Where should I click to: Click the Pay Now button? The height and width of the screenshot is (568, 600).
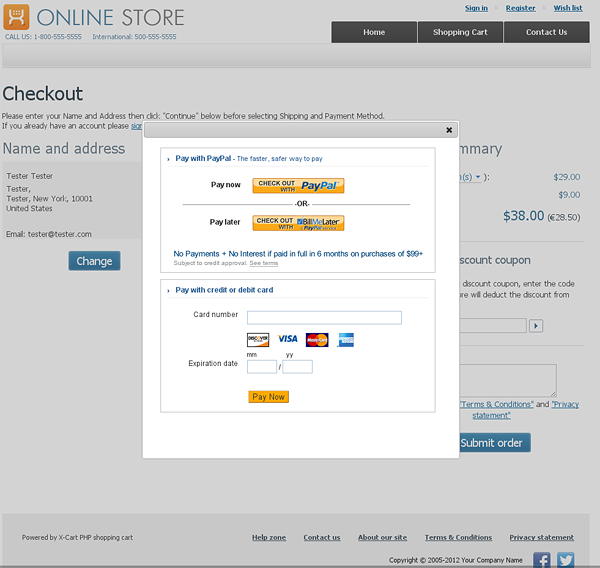click(268, 397)
